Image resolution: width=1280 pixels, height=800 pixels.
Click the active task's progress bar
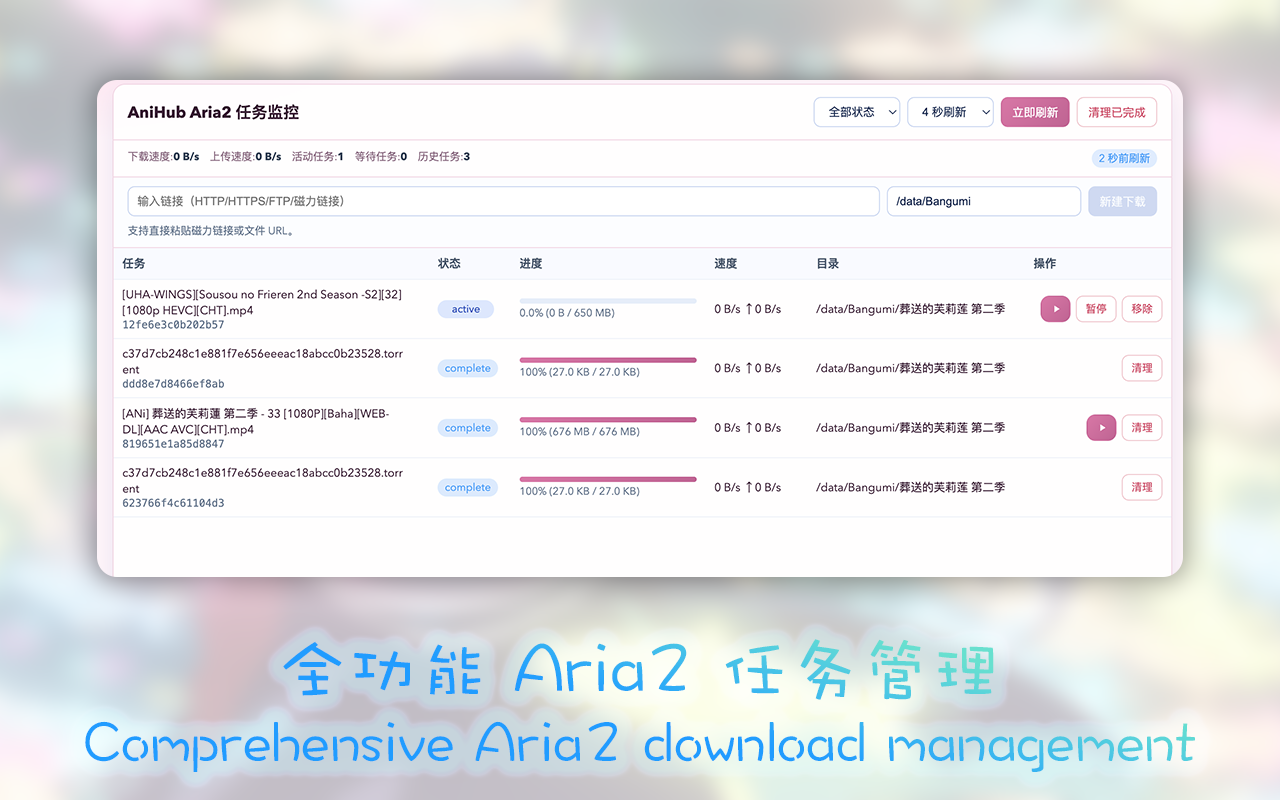click(608, 301)
